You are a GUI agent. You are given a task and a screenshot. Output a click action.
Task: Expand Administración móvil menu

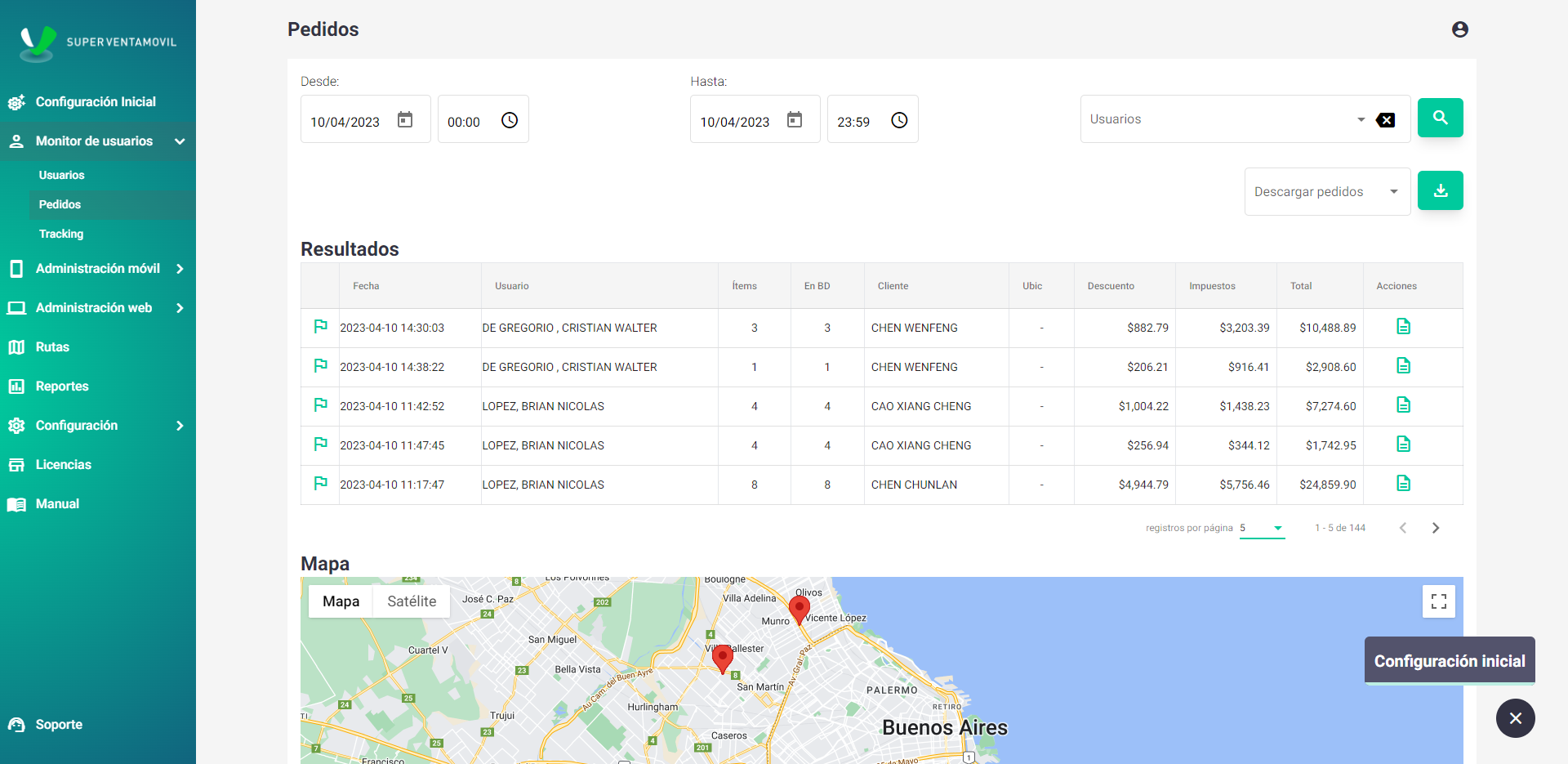pos(98,269)
